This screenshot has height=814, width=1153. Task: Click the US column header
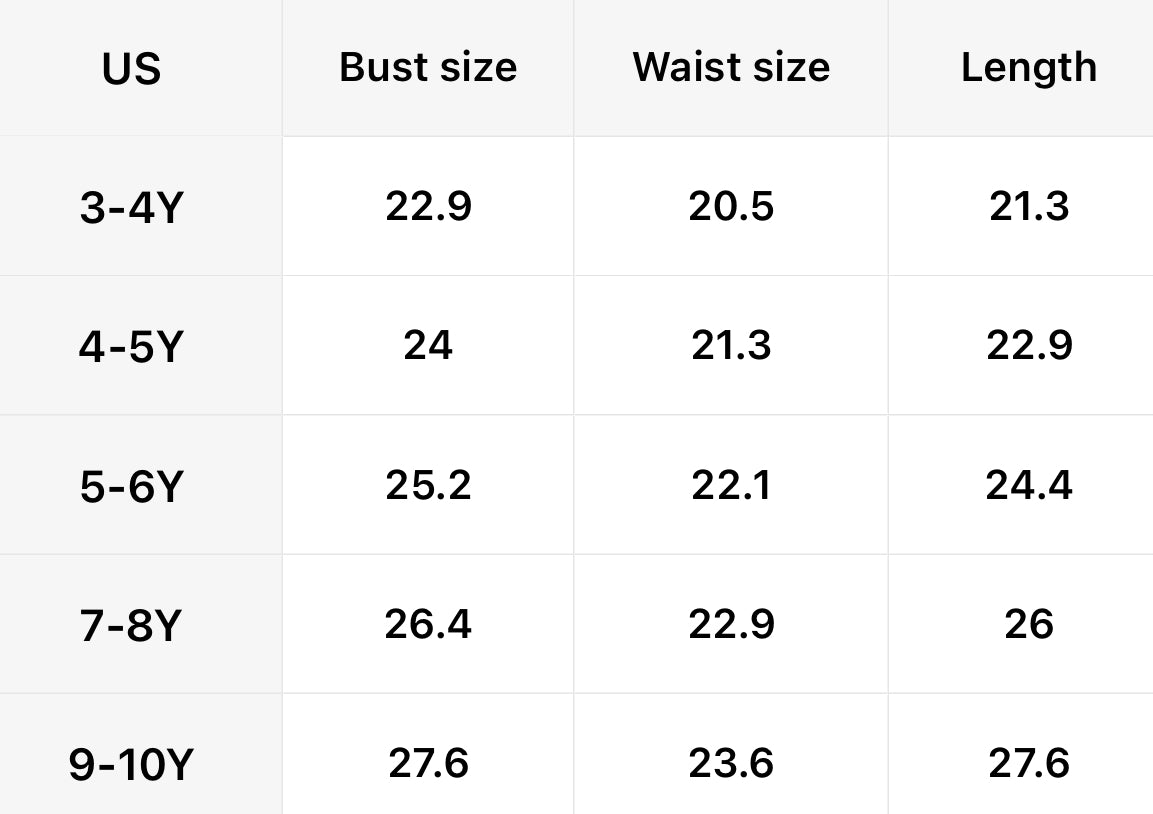(x=131, y=69)
